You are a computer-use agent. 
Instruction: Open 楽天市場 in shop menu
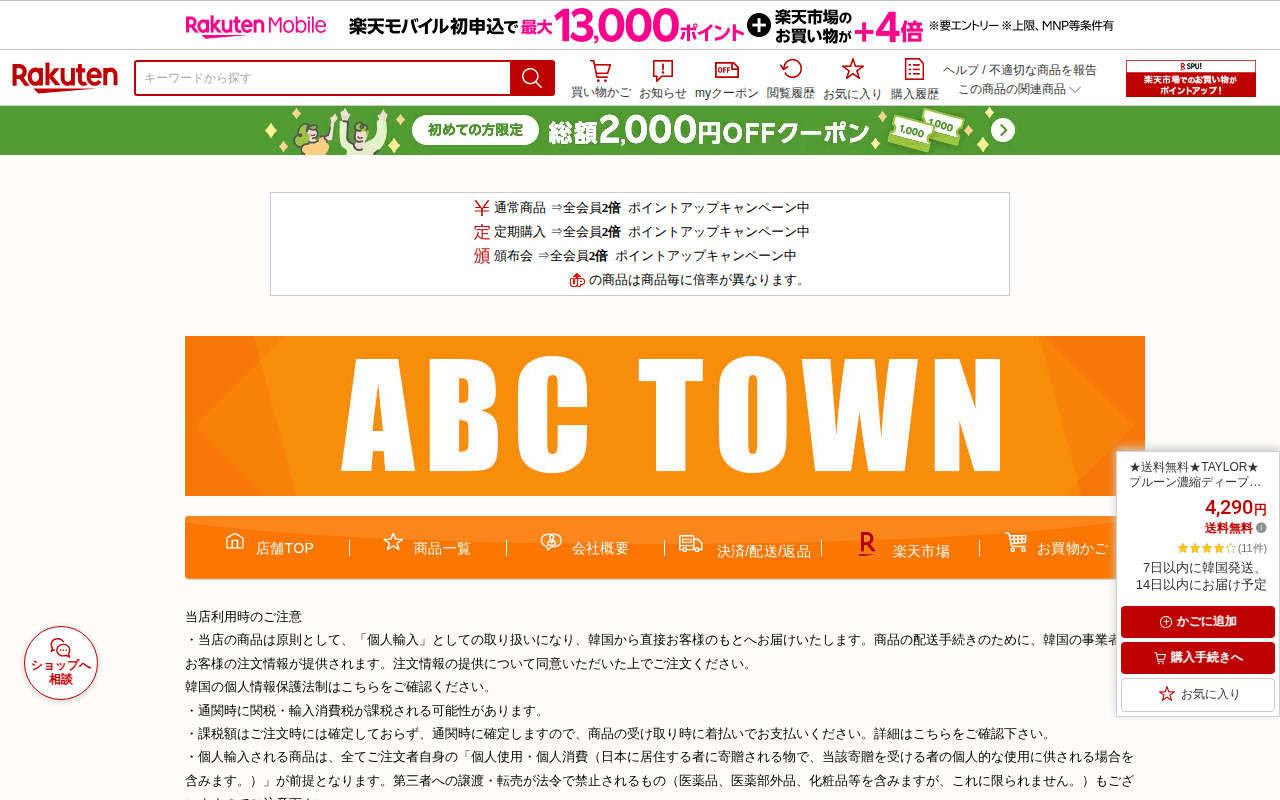[x=921, y=551]
